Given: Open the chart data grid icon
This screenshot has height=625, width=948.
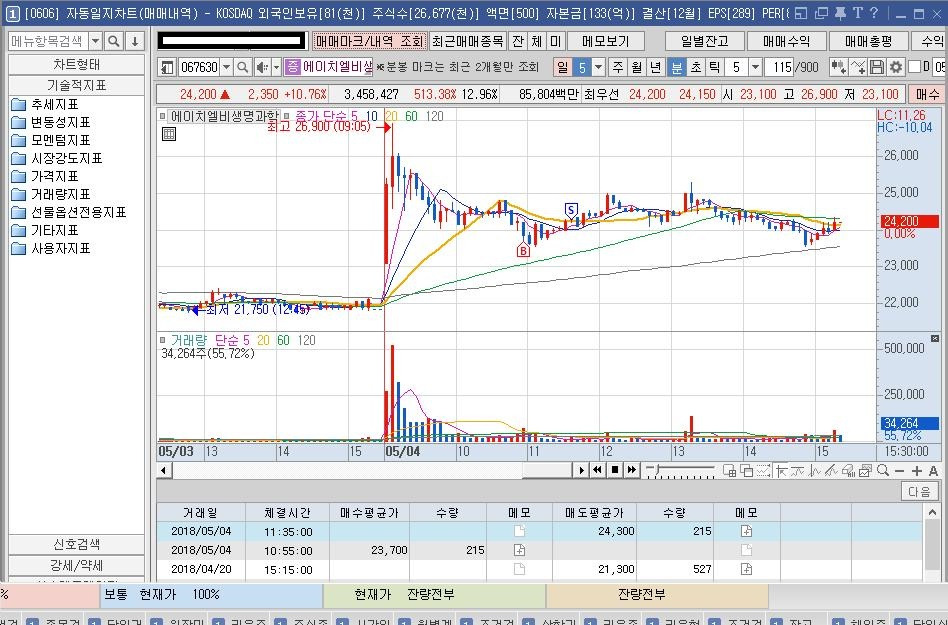Looking at the screenshot, I should point(169,134).
